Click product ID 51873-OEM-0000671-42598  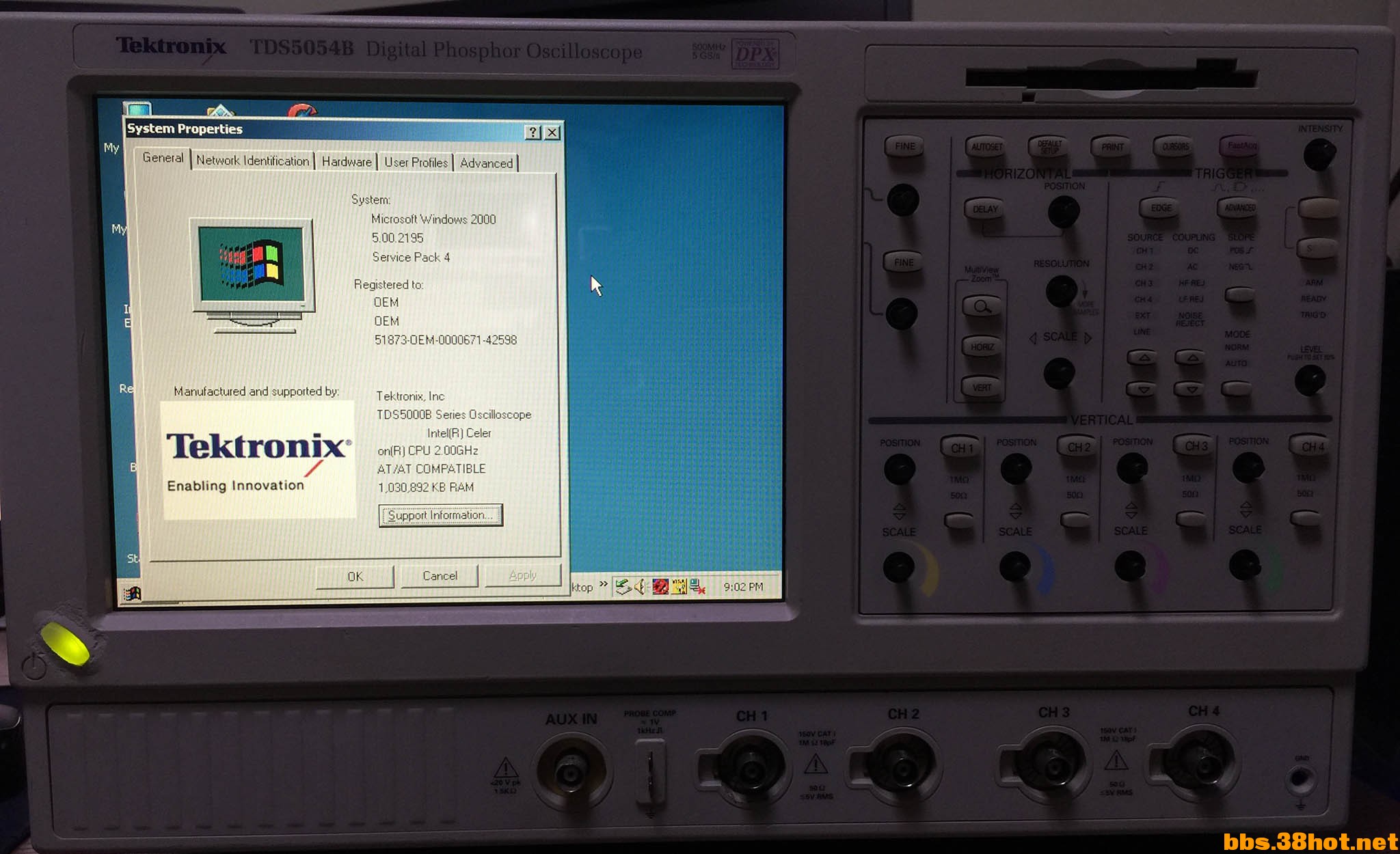[x=446, y=340]
